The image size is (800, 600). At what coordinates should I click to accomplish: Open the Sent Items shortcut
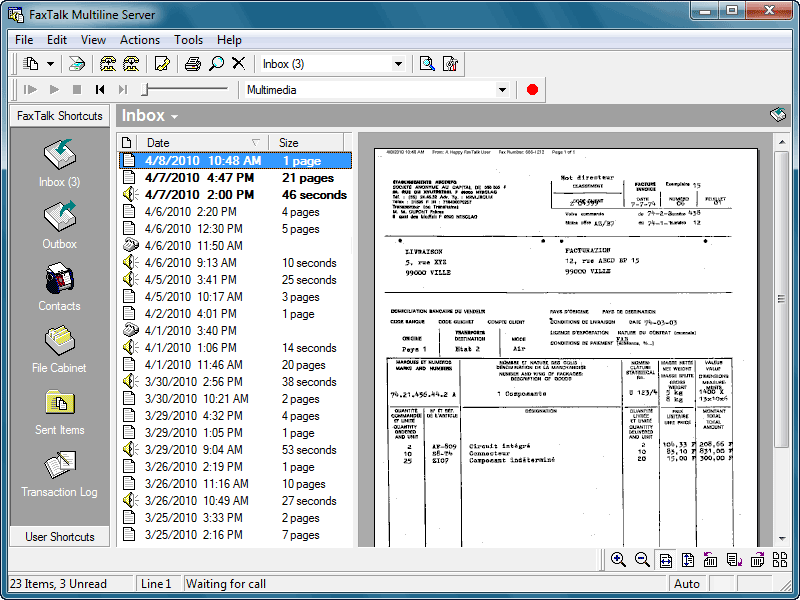60,412
